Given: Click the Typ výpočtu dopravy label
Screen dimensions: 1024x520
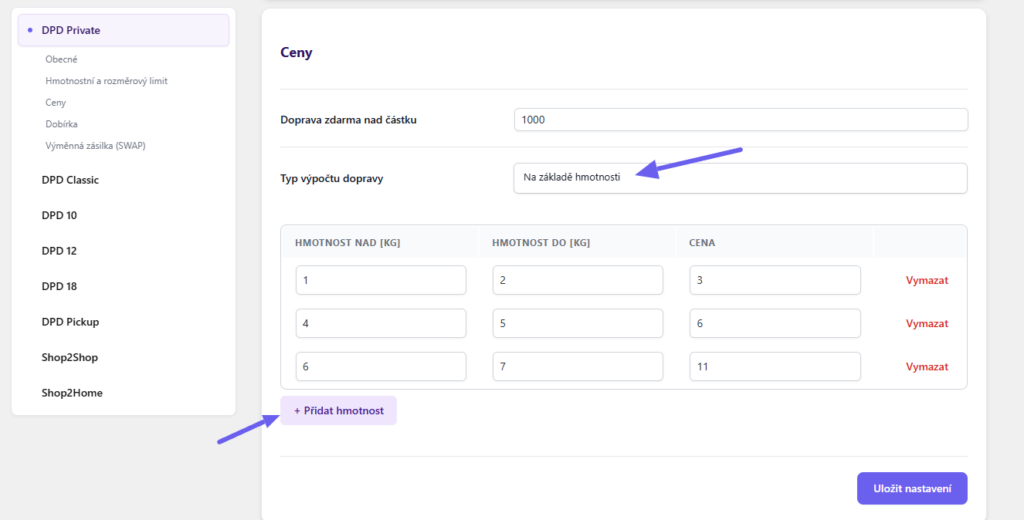Looking at the screenshot, I should click(x=332, y=178).
